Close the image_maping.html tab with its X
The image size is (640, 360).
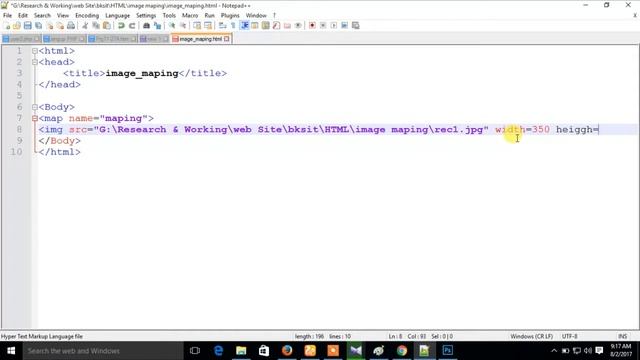coord(227,39)
